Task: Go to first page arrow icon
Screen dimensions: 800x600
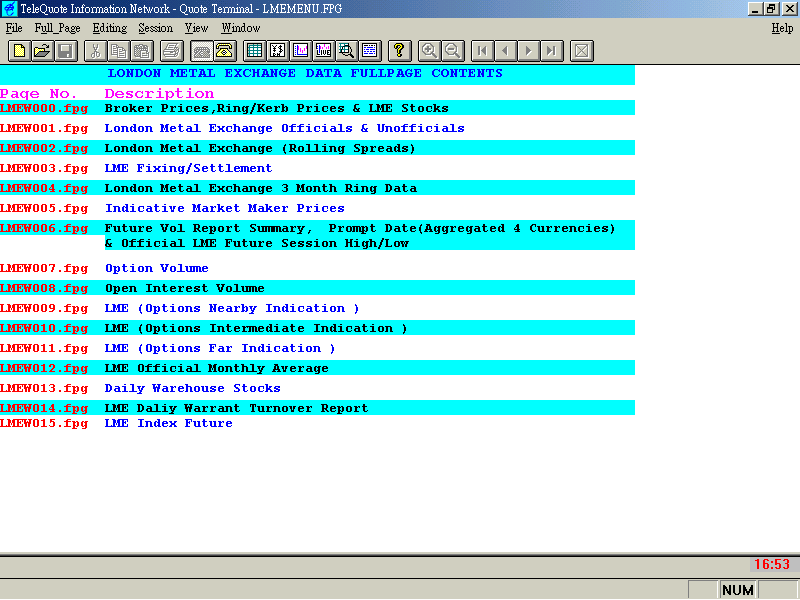Action: pos(482,51)
